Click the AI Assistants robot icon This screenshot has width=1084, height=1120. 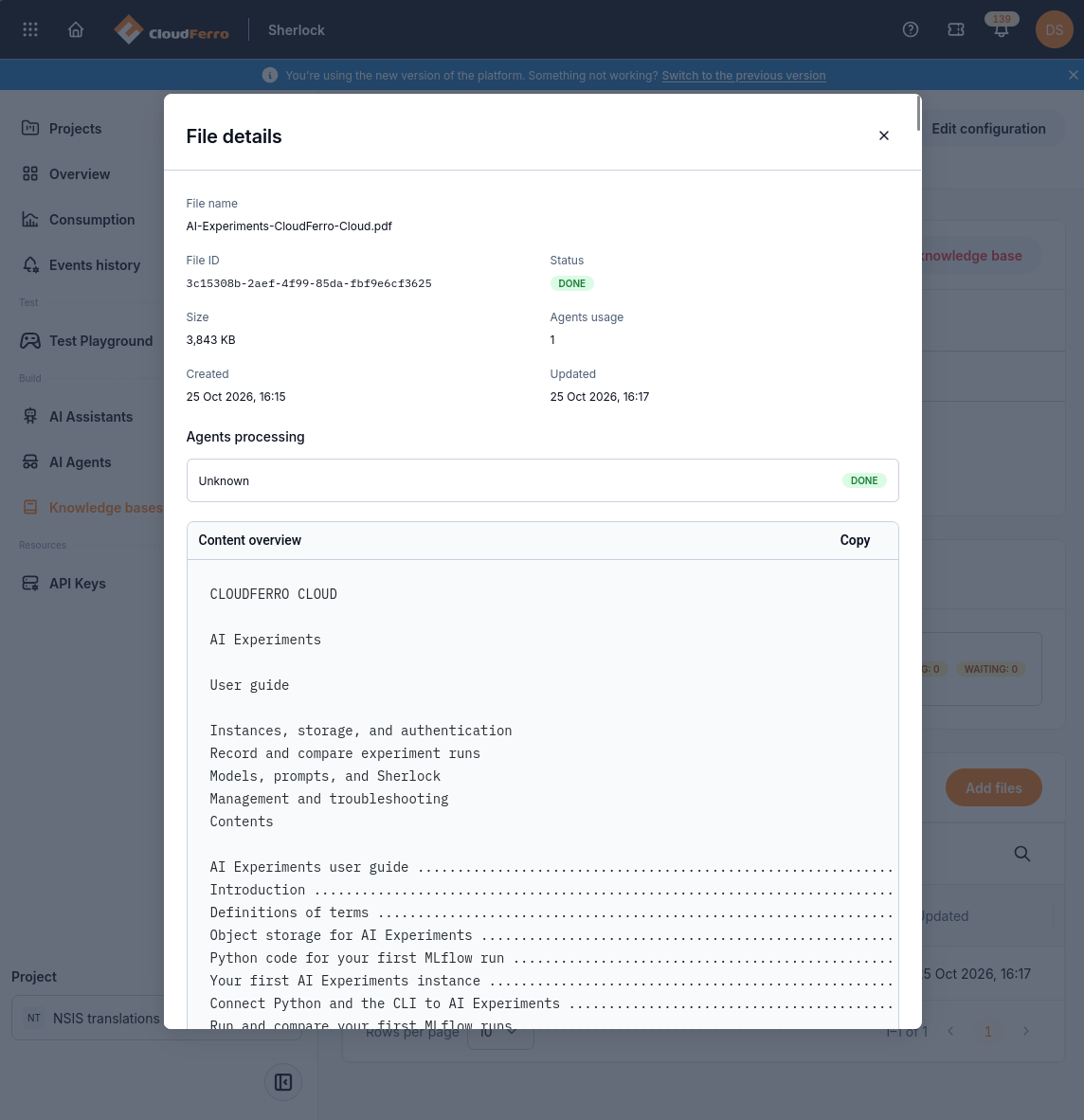pyautogui.click(x=30, y=416)
